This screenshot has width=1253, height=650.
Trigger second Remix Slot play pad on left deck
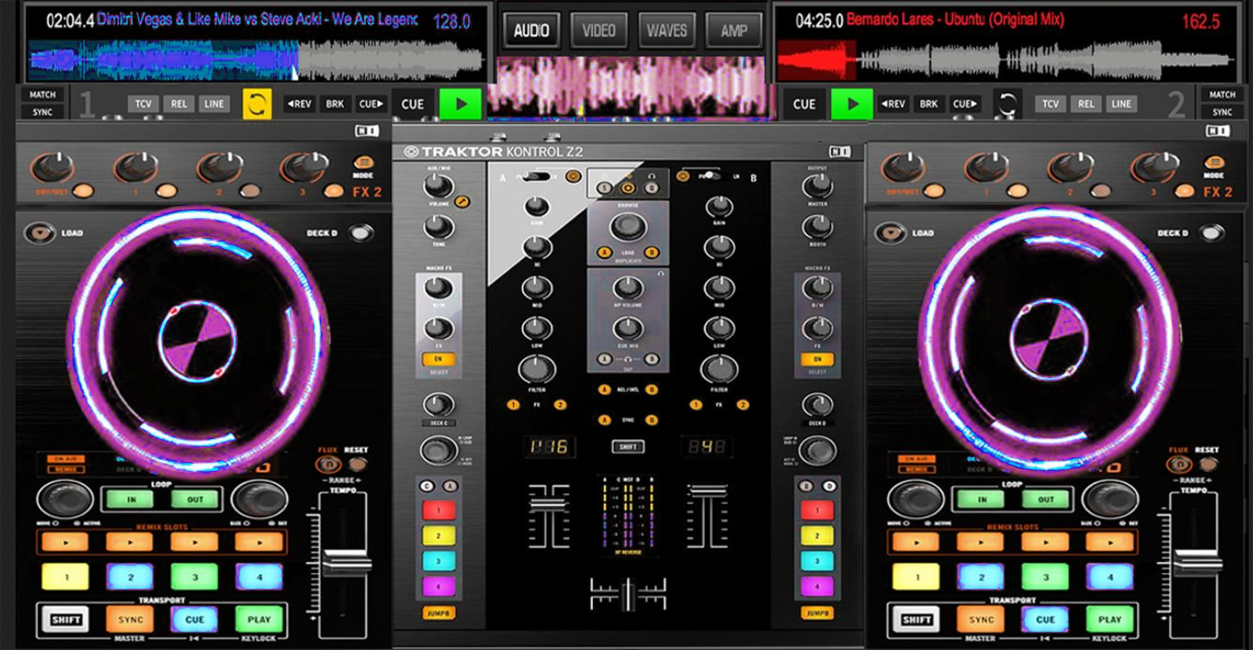[130, 542]
